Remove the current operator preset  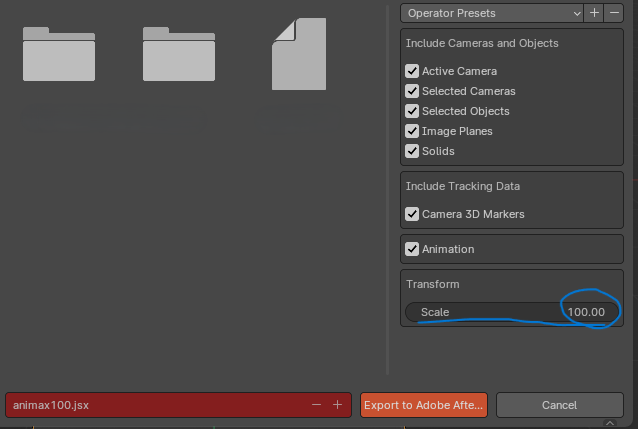[614, 13]
